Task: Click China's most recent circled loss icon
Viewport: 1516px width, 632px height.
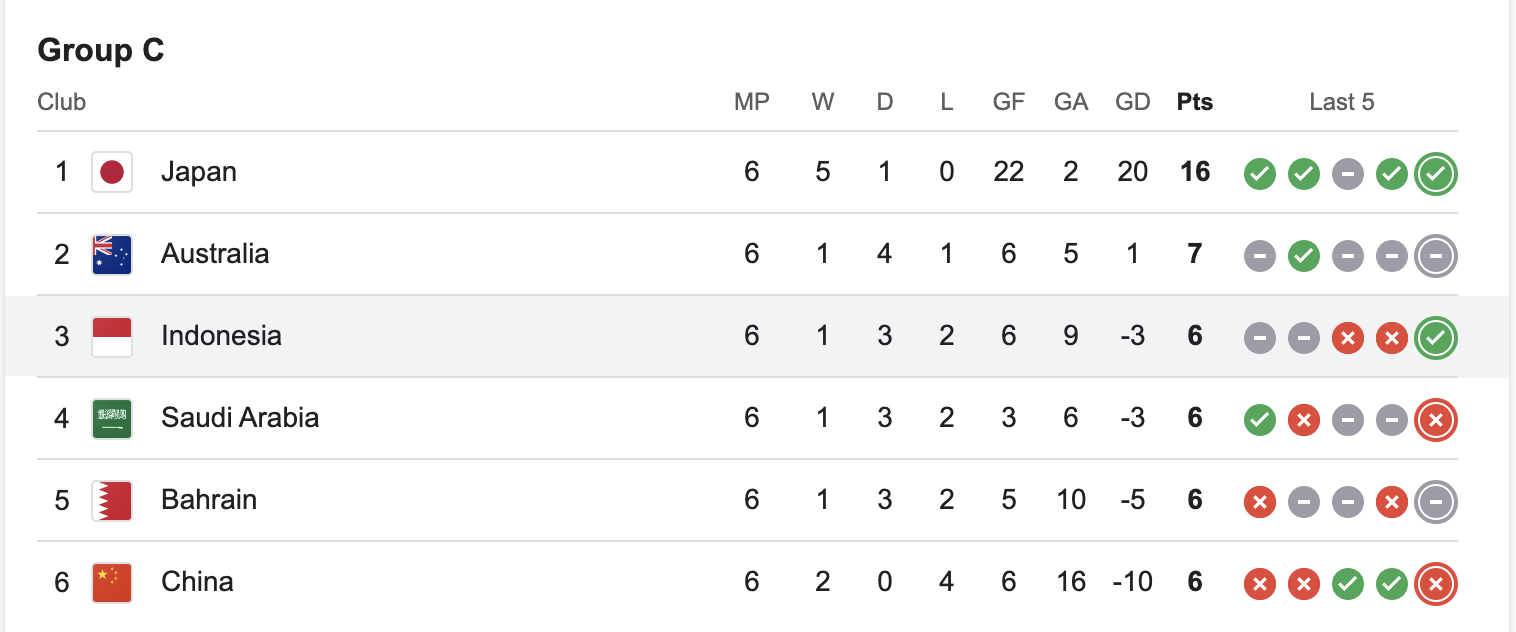Action: [1436, 584]
